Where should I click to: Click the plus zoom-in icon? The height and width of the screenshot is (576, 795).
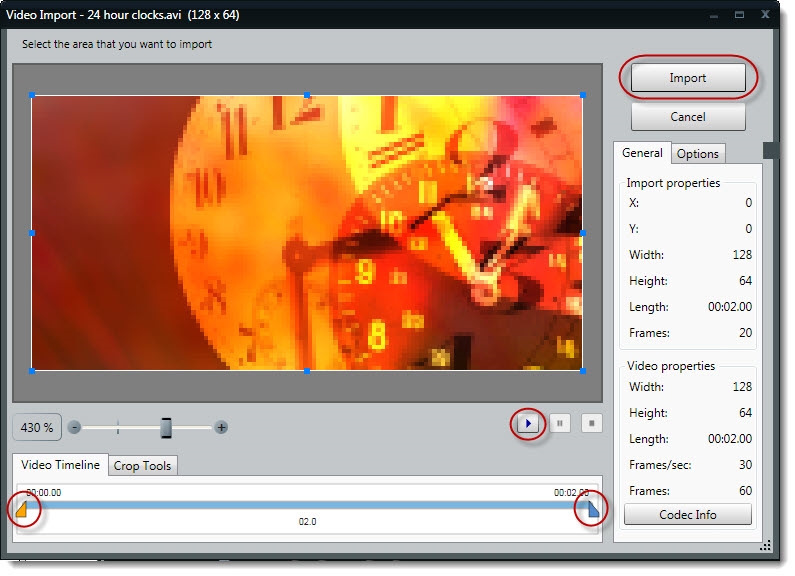point(221,427)
